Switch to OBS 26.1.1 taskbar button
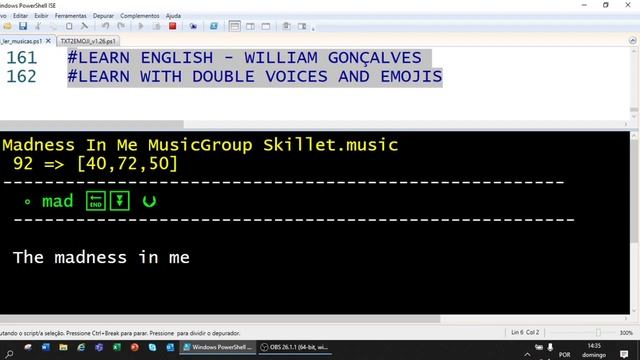The image size is (640, 360). [x=295, y=347]
